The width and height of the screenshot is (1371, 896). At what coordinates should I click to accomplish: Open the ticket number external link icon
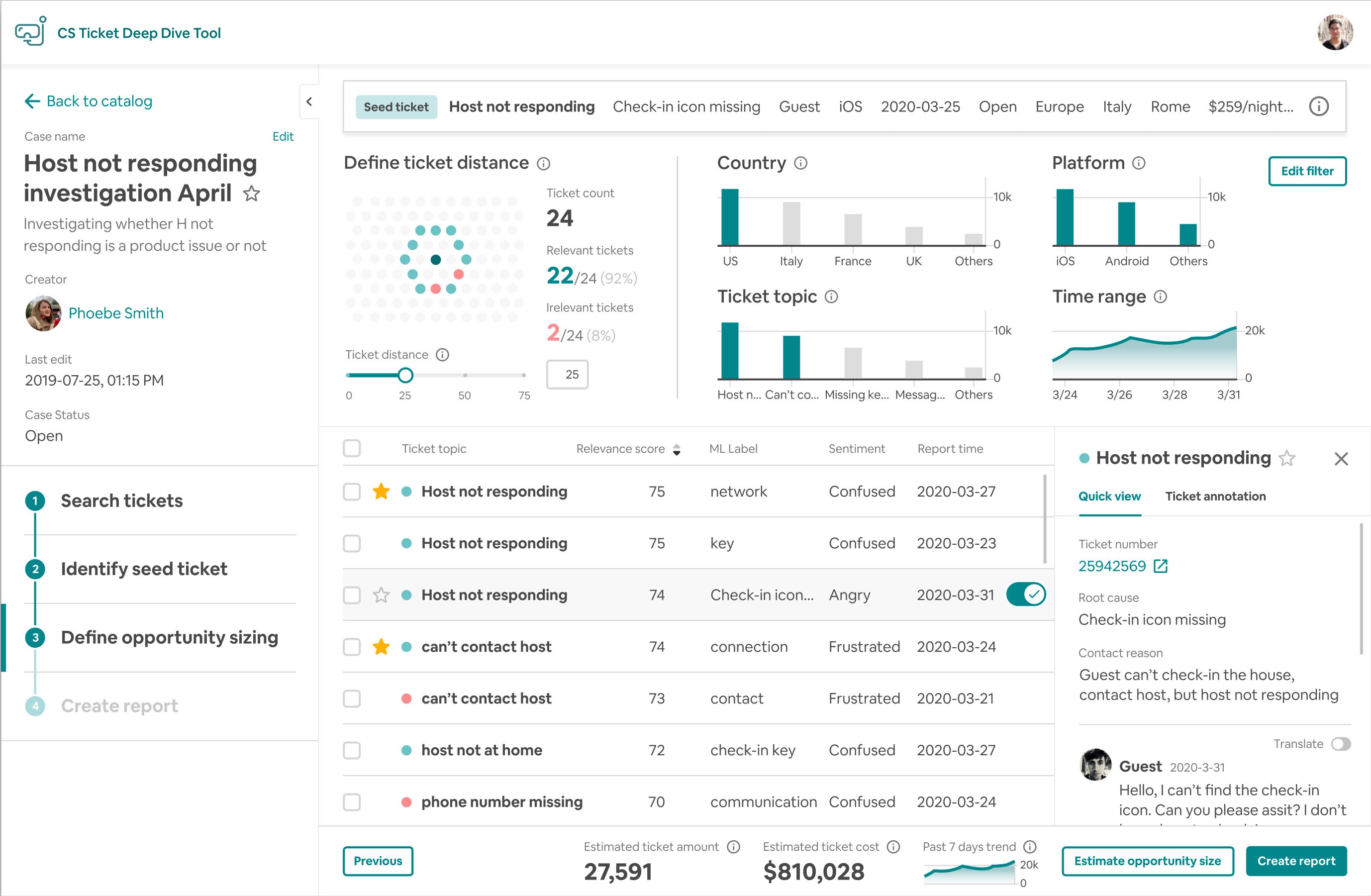(1161, 566)
